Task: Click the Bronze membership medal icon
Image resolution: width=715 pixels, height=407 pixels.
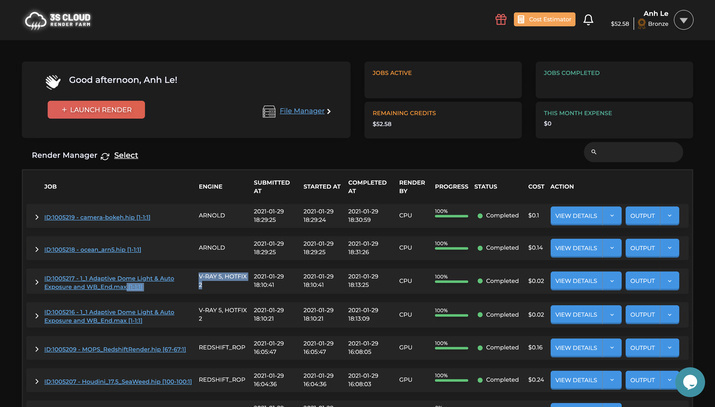Action: click(642, 24)
